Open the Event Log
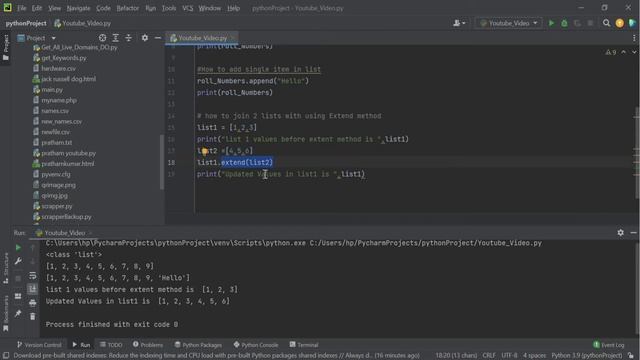This screenshot has width=640, height=360. (609, 345)
